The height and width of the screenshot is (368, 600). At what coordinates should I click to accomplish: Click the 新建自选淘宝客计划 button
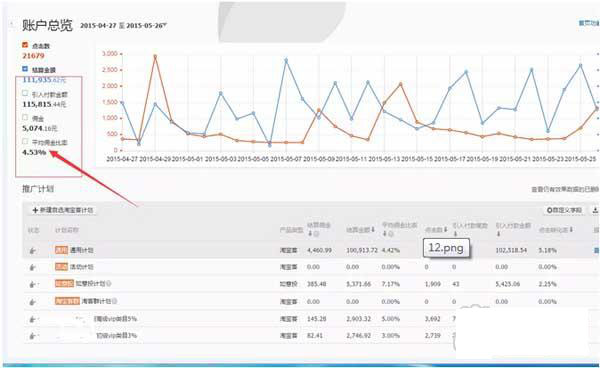pos(63,210)
